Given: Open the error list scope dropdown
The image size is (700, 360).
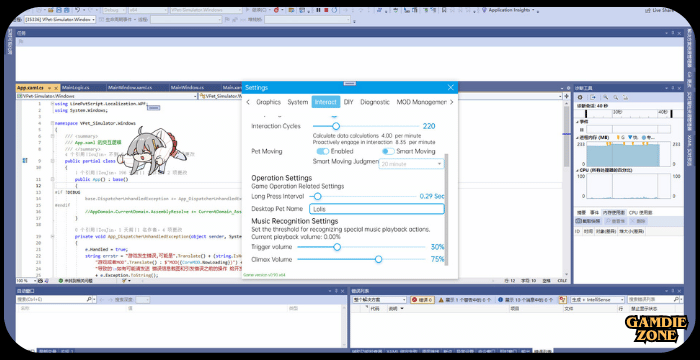Looking at the screenshot, I should 379,300.
